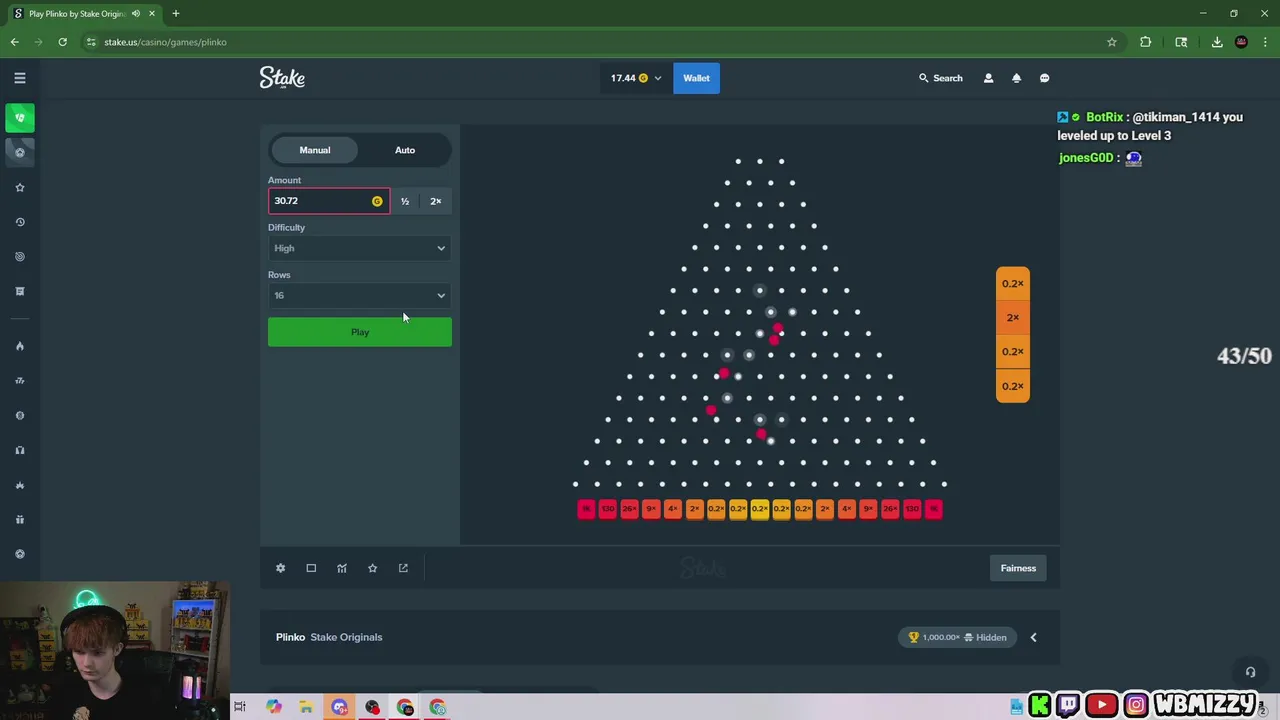The height and width of the screenshot is (720, 1280).
Task: Select the Play Plinko browser tab
Action: tap(84, 14)
